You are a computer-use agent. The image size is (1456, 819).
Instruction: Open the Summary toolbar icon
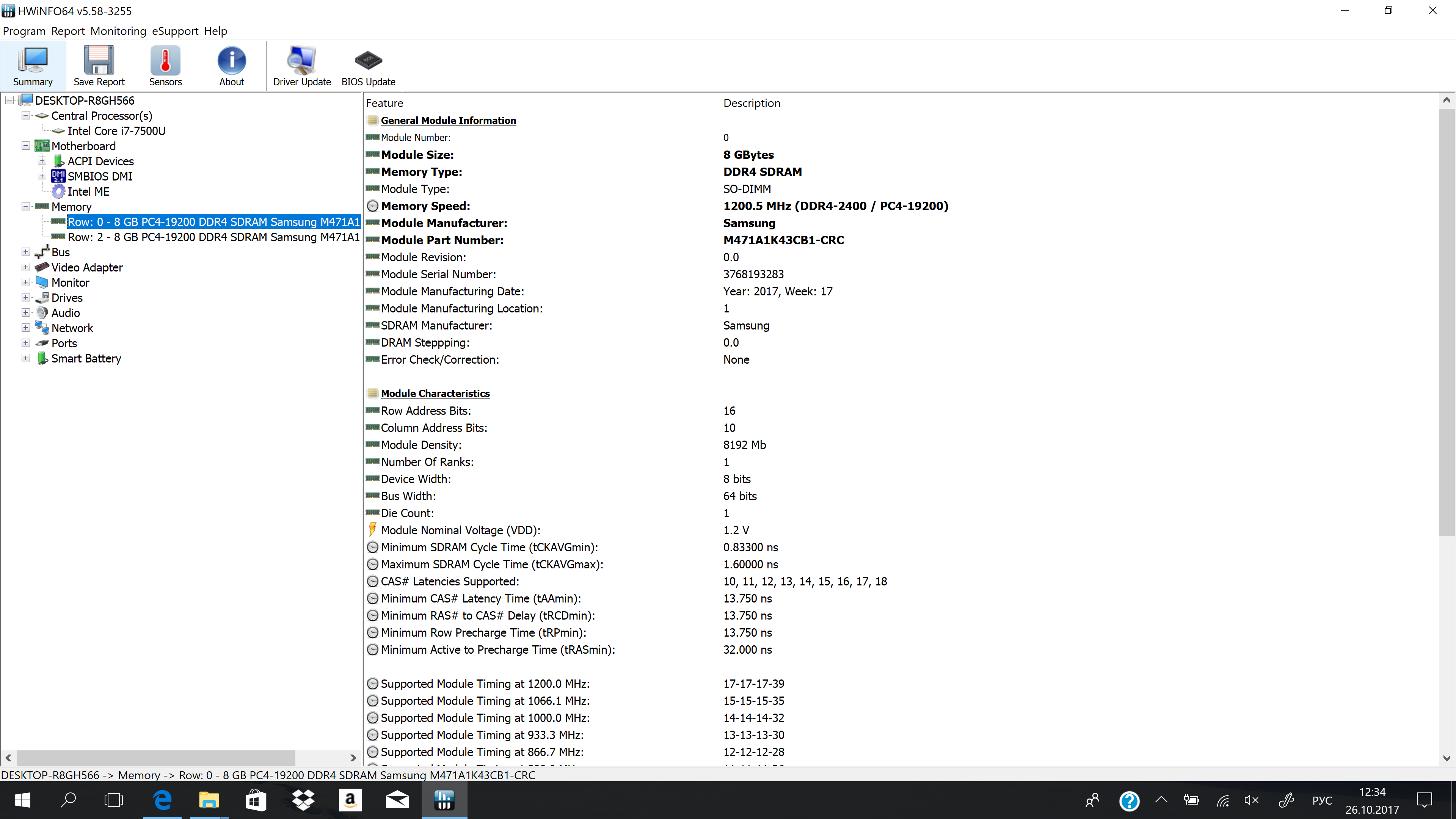33,66
